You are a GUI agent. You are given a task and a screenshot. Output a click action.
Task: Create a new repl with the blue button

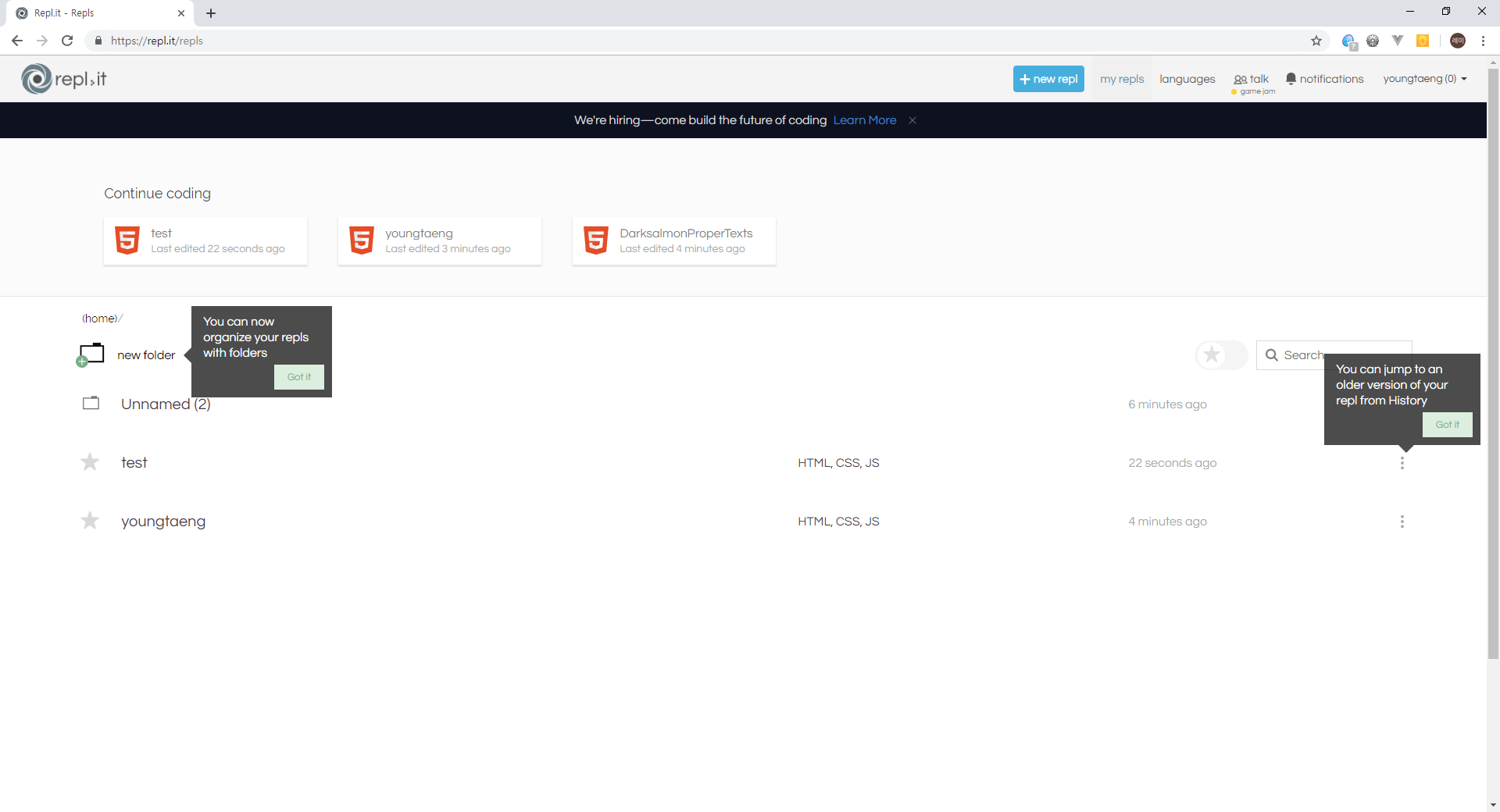[1048, 79]
